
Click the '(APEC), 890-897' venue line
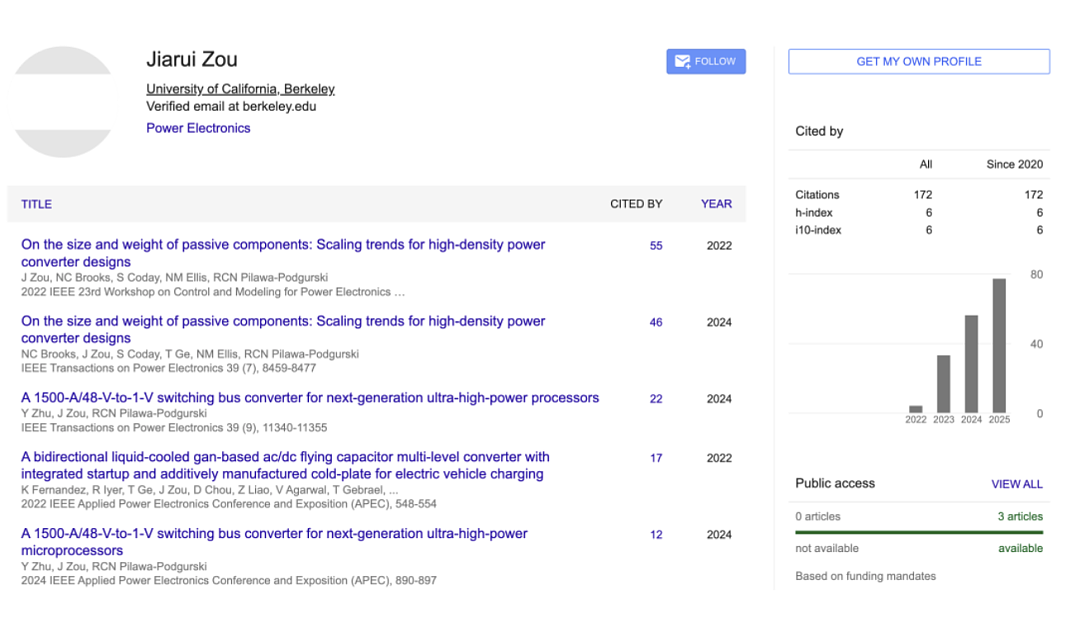(x=229, y=580)
